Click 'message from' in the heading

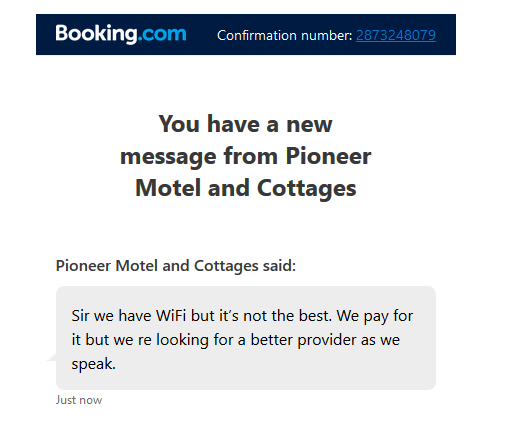coord(199,156)
